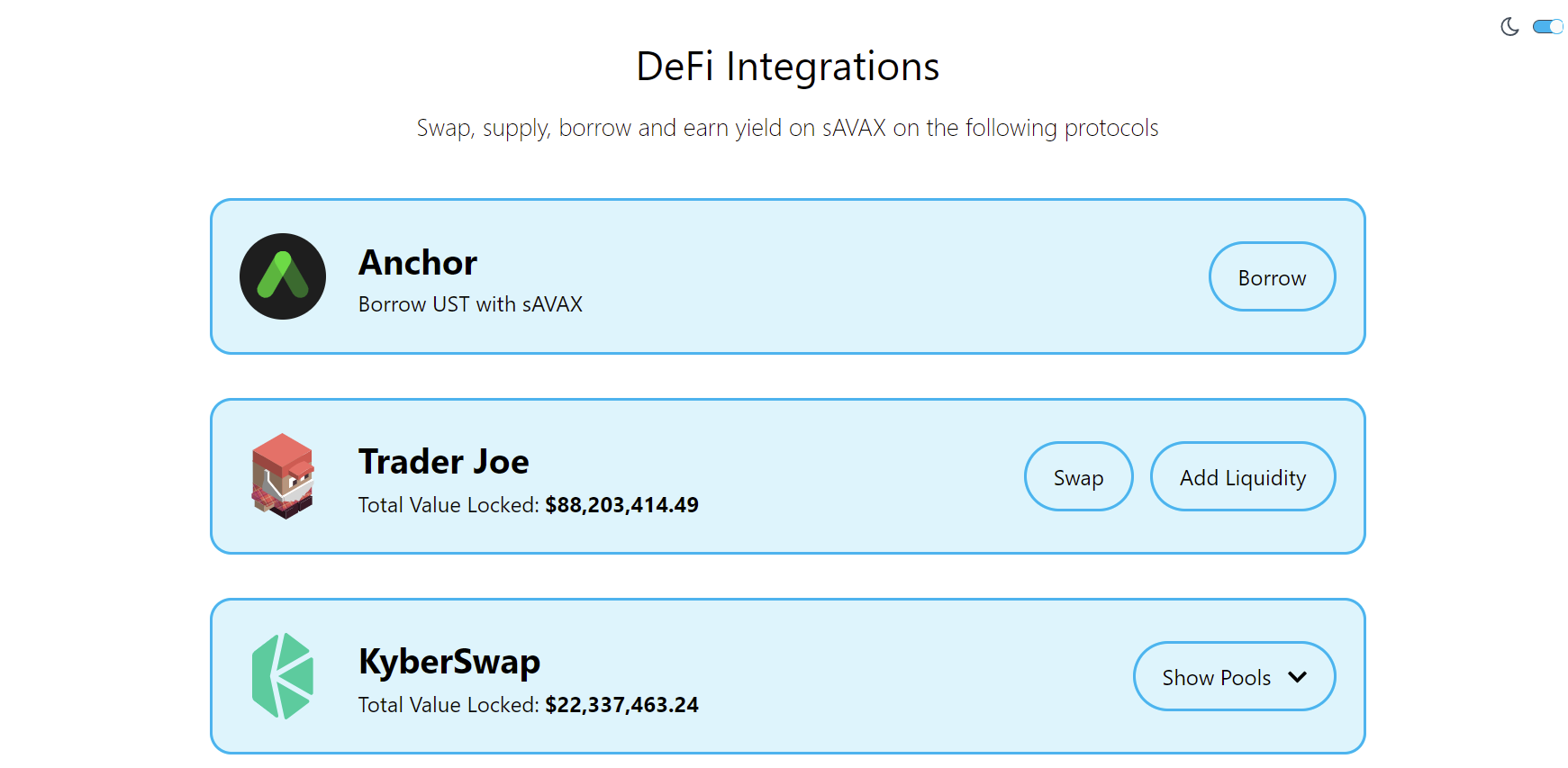Expand the Show Pools dropdown
The height and width of the screenshot is (768, 1568).
tap(1216, 677)
